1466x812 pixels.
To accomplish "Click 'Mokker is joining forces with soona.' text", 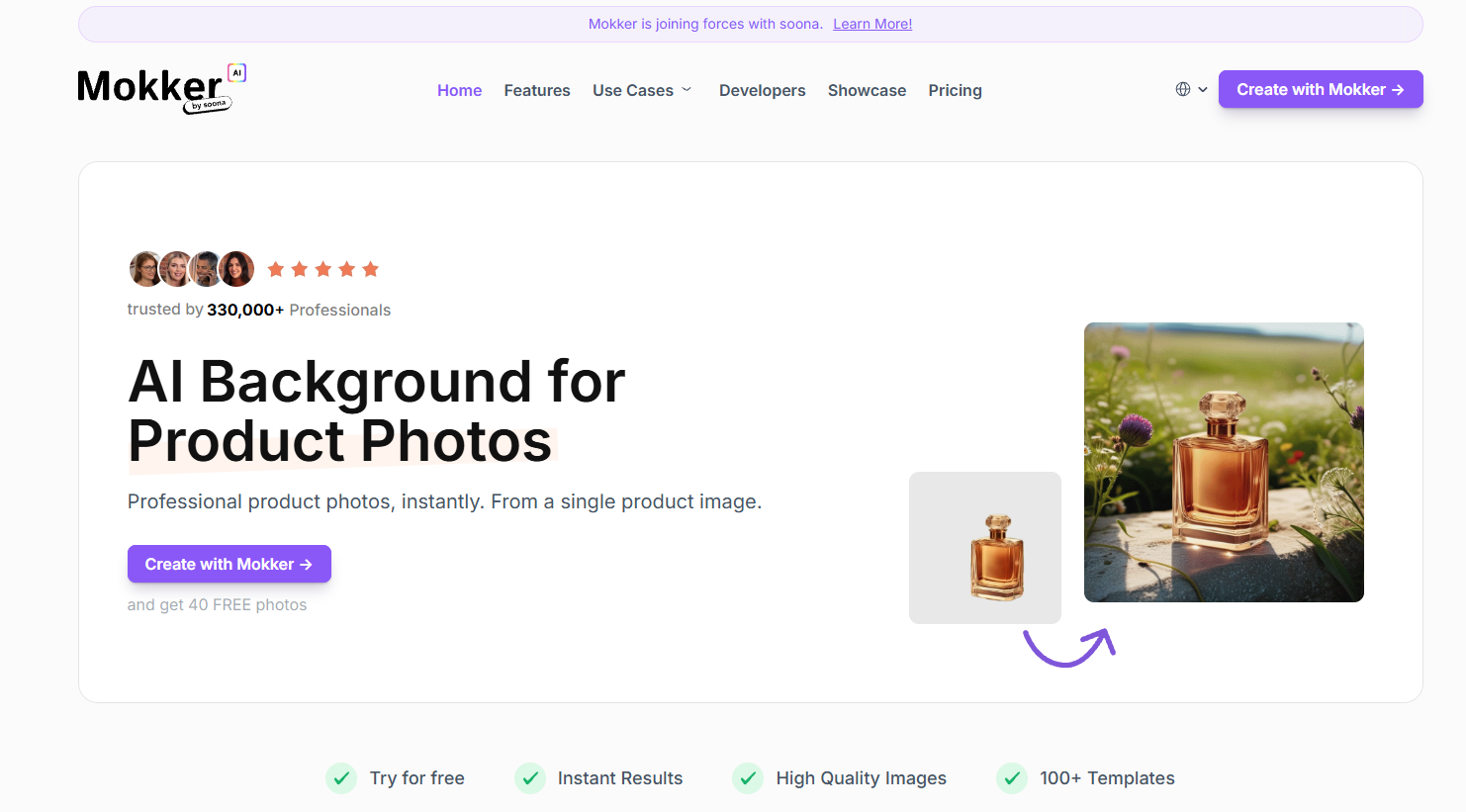I will 705,24.
